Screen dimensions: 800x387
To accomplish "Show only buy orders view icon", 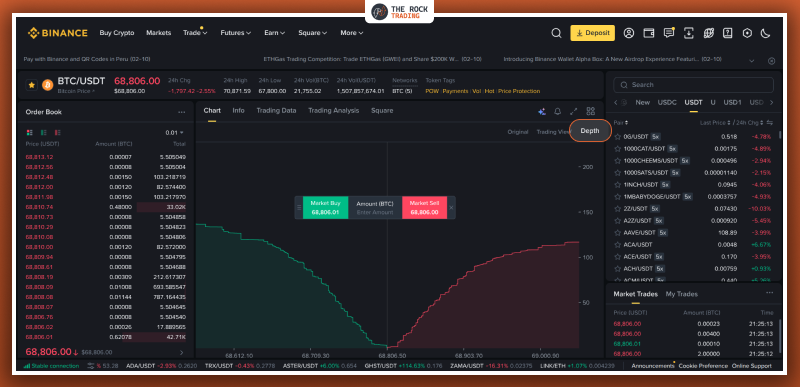I will coord(43,133).
